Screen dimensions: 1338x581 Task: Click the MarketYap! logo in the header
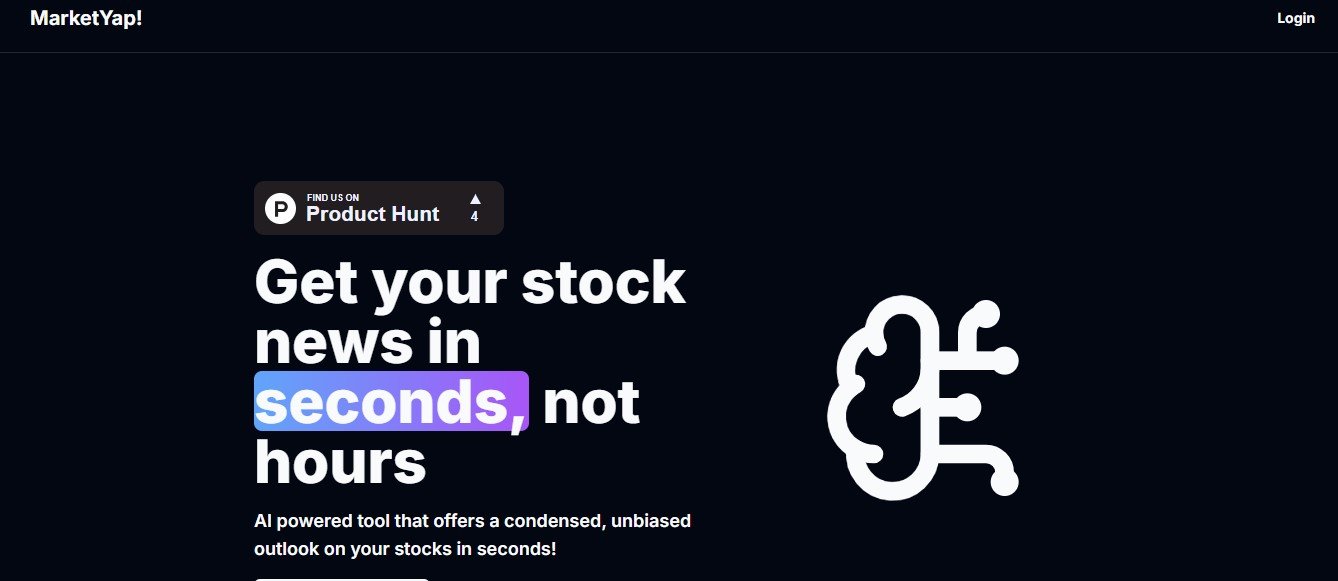coord(86,18)
